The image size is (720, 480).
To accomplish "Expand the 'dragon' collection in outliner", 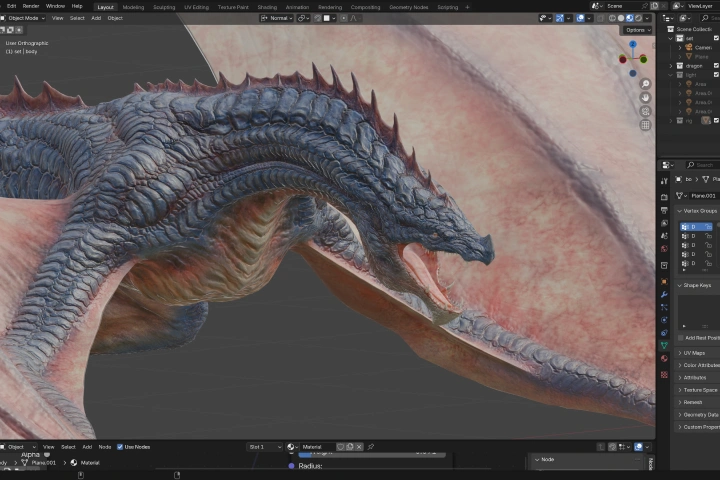I will pos(670,66).
